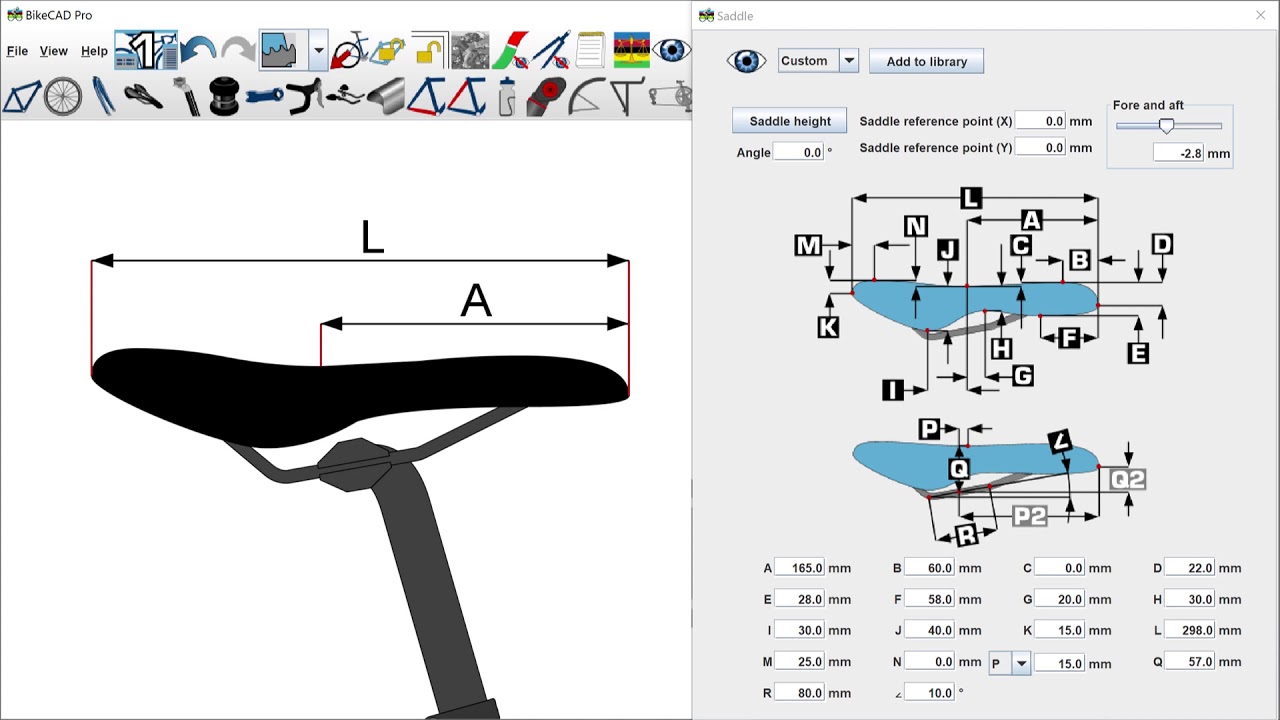This screenshot has width=1280, height=720.
Task: Click the Saddle height button
Action: click(790, 121)
